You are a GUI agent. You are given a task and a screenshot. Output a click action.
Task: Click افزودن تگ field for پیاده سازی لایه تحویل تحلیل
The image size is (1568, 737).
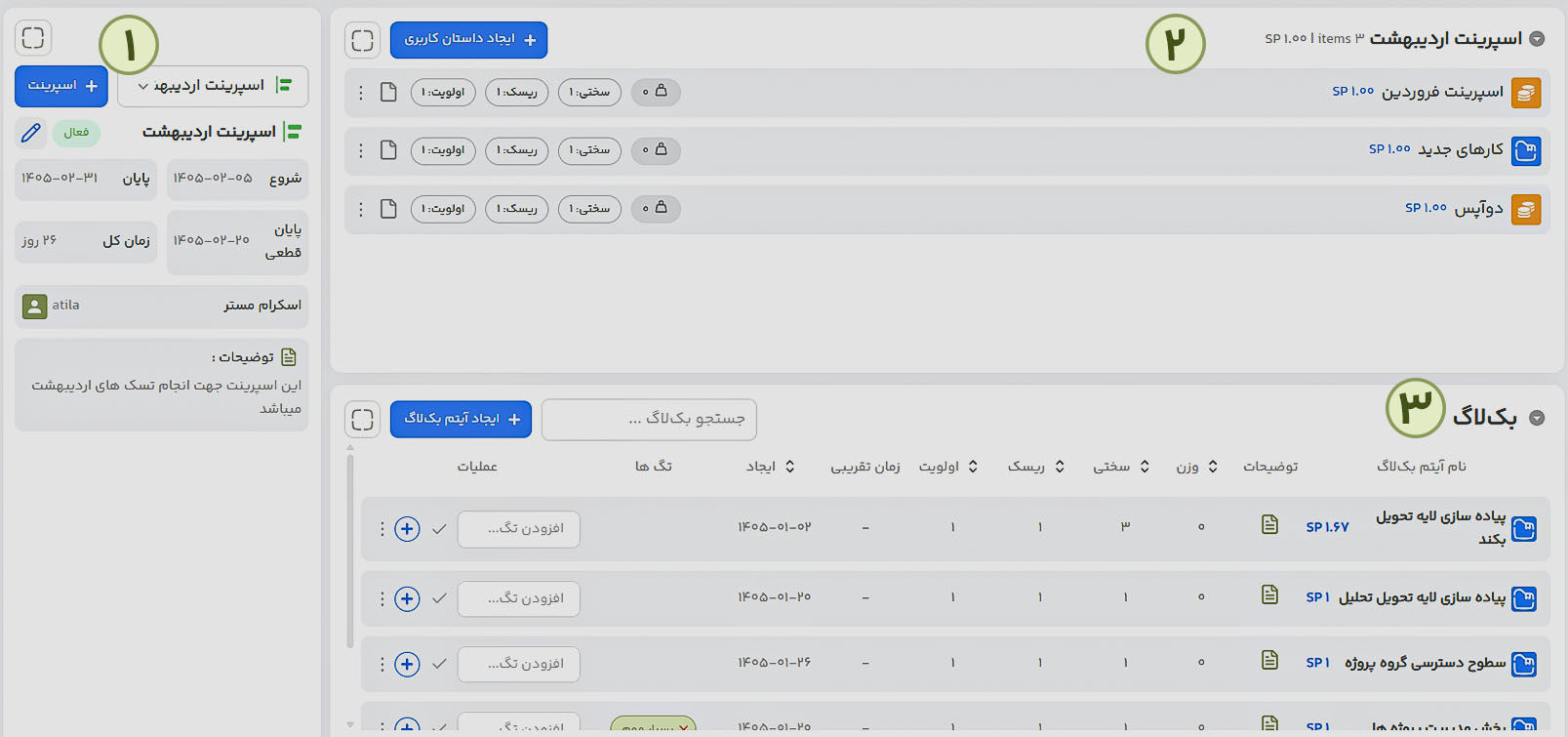(519, 598)
